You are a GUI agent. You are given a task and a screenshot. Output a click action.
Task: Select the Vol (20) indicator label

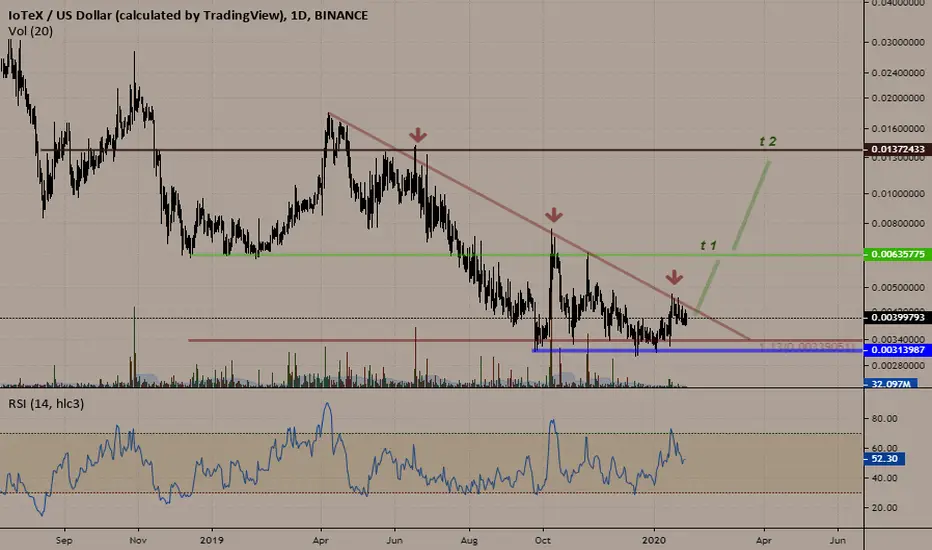point(30,32)
